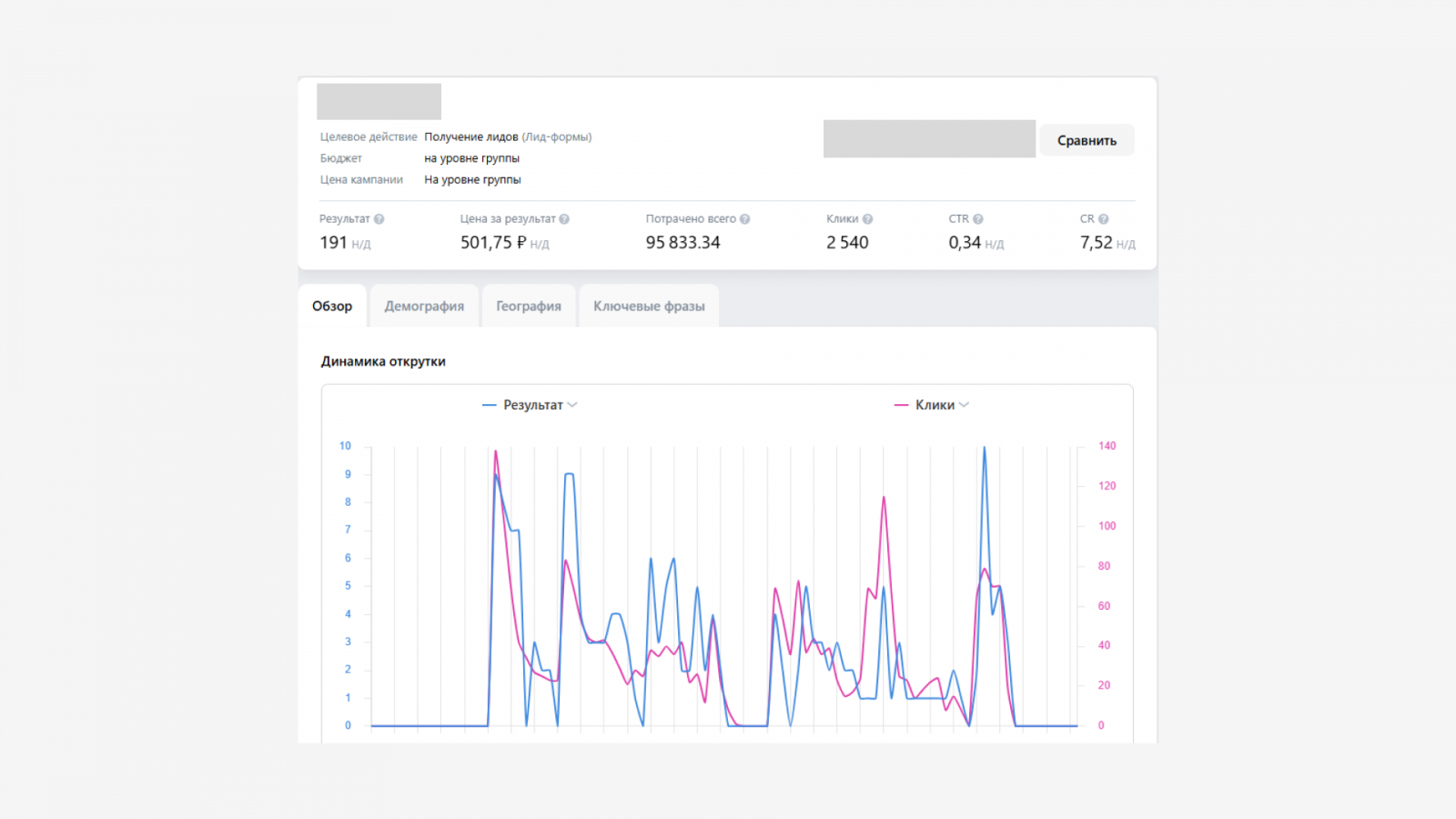
Task: Click the blue Результат legend line
Action: coord(490,405)
